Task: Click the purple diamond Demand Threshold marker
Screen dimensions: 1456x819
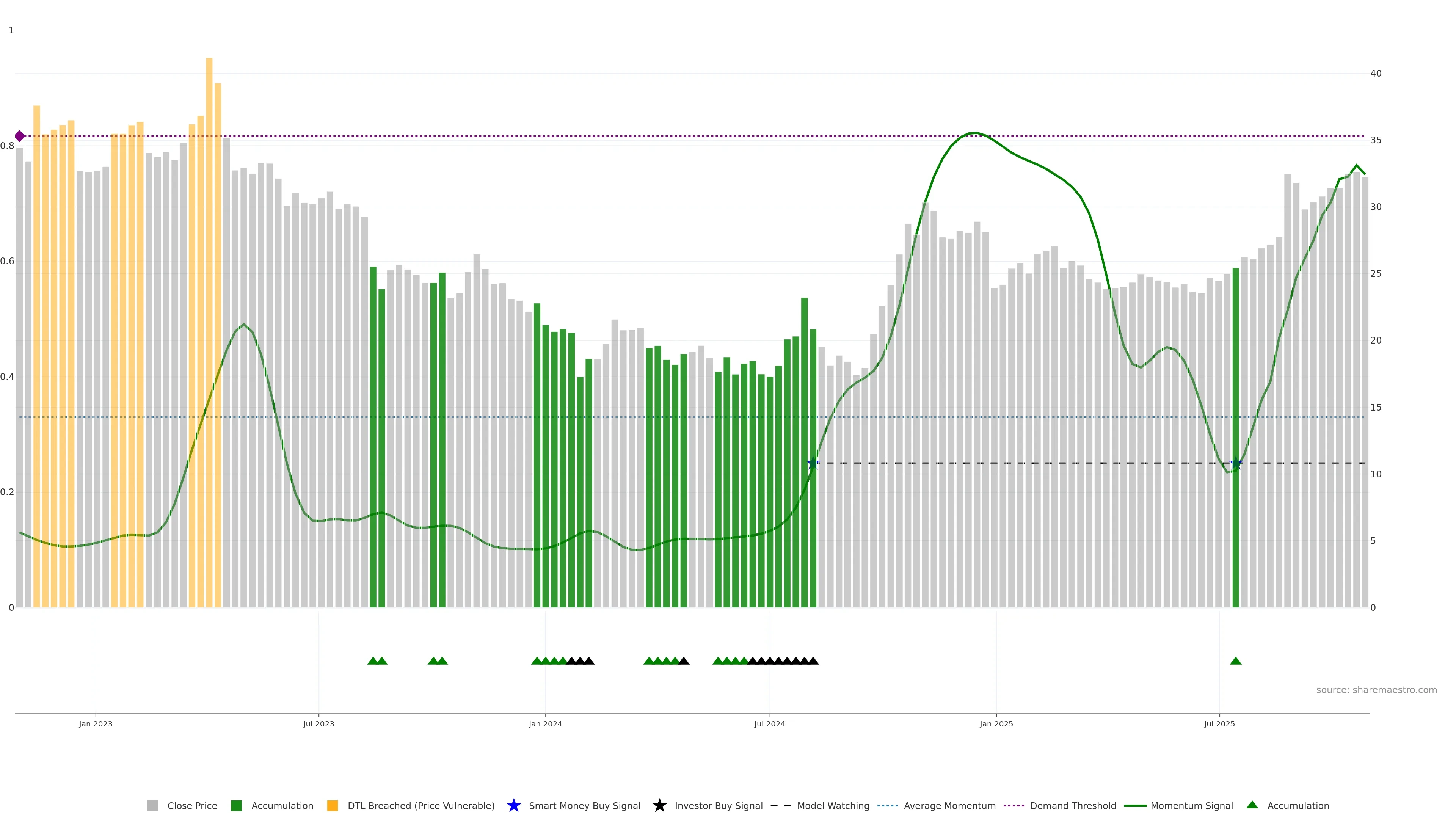Action: 20,136
